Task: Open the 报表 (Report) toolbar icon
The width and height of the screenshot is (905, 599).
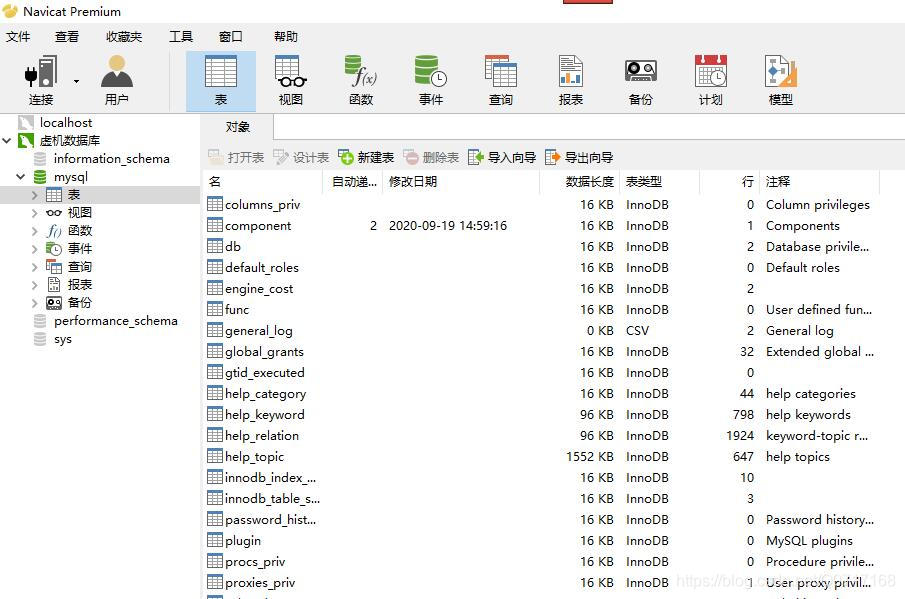Action: pos(571,80)
